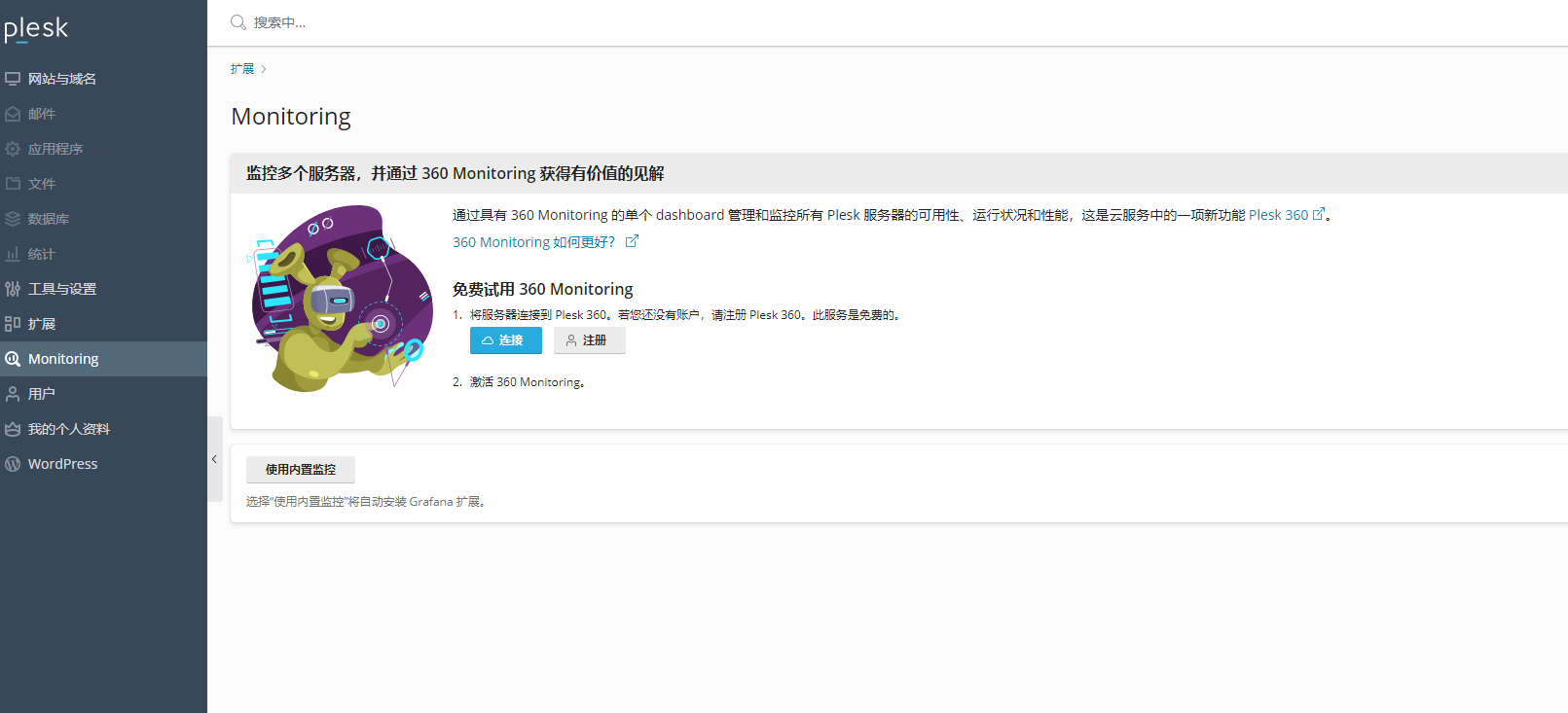Select the WordPress sidebar item
Screen dimensions: 1568x713
pyautogui.click(x=103, y=464)
